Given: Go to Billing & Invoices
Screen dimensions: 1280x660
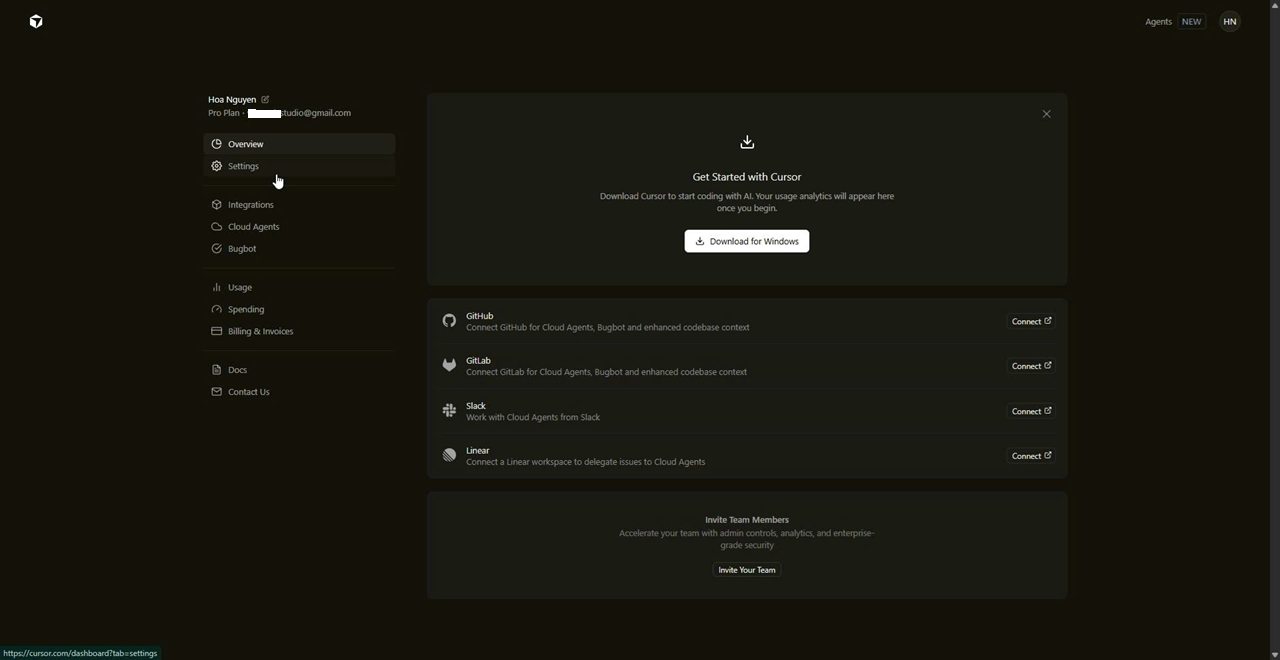Looking at the screenshot, I should coord(299,332).
